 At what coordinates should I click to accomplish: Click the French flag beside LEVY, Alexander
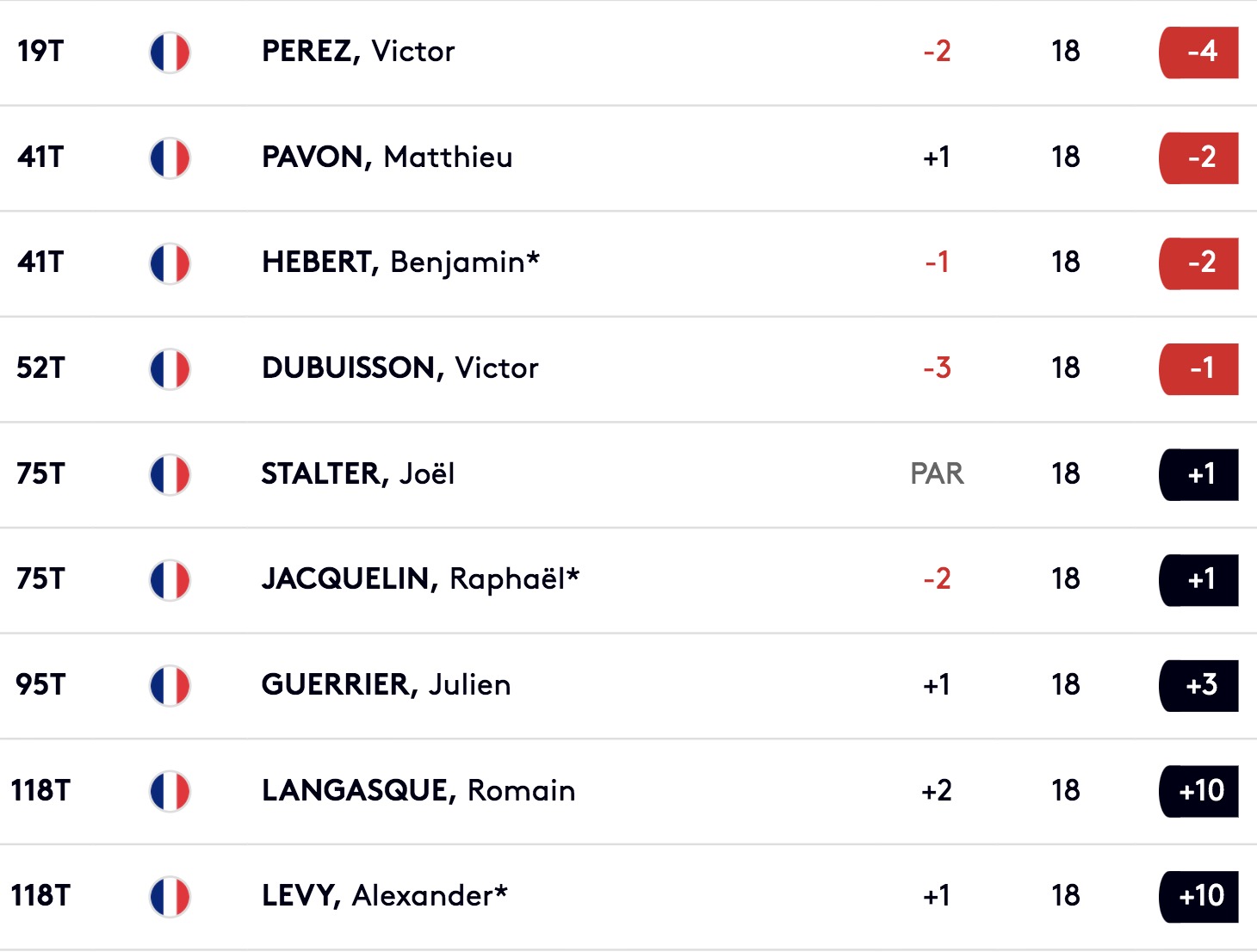click(x=170, y=897)
